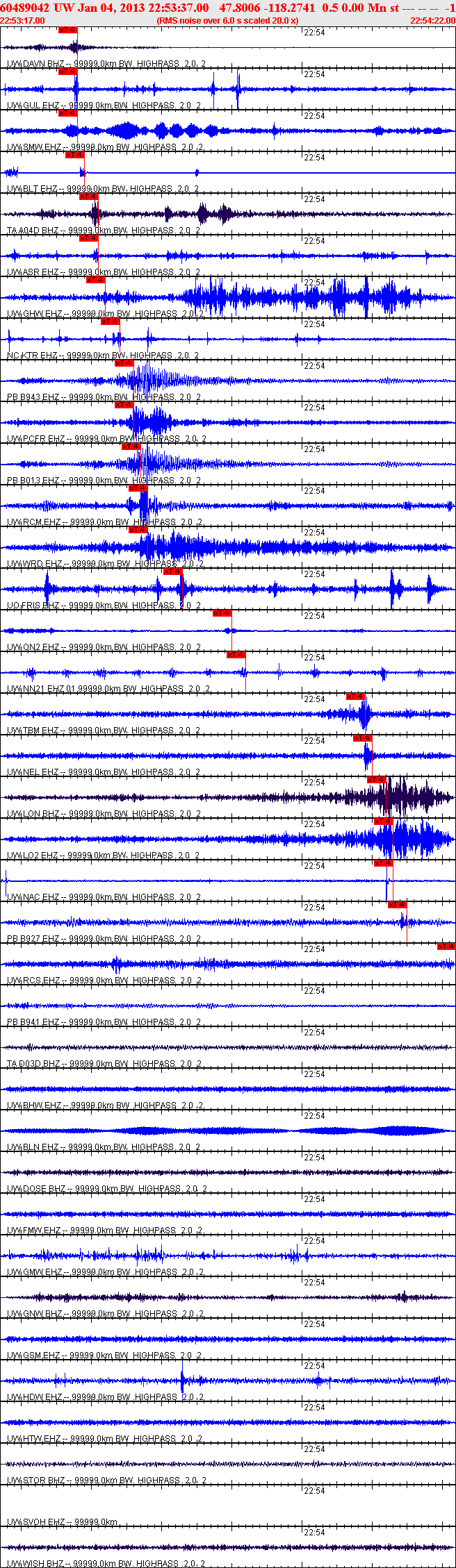456x1568 pixels.
Task: Select the 'UO FRIS BHZ' station label
Action: click(33, 606)
